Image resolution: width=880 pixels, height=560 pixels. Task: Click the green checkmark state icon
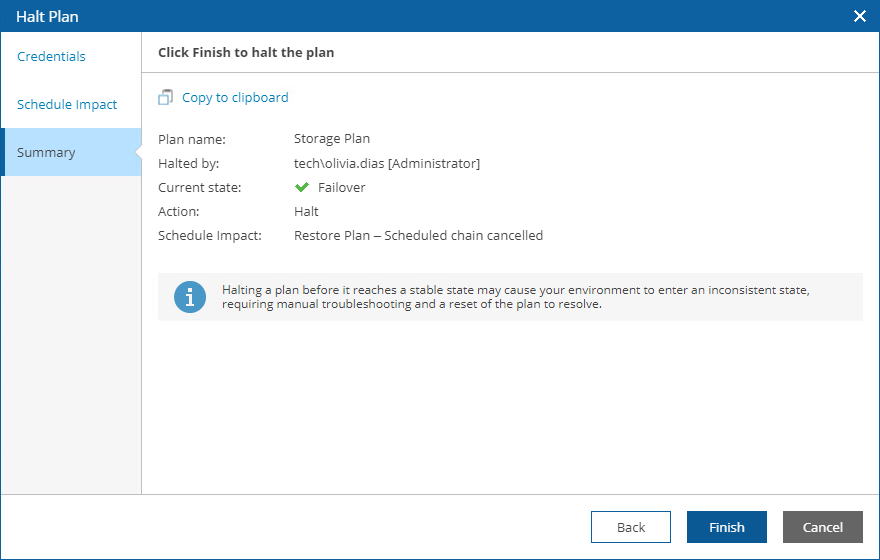pyautogui.click(x=302, y=187)
